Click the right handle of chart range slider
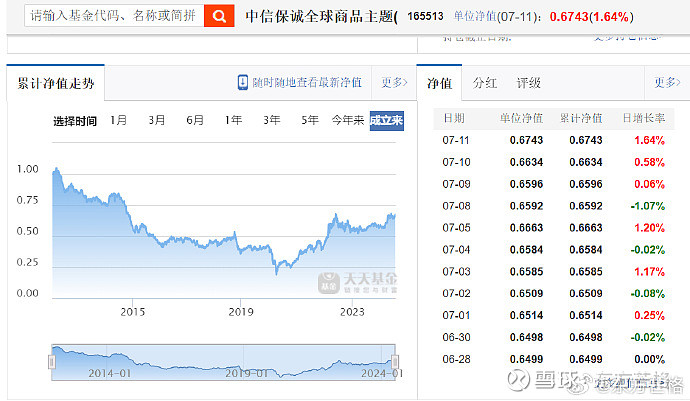The width and height of the screenshot is (690, 401). point(395,362)
